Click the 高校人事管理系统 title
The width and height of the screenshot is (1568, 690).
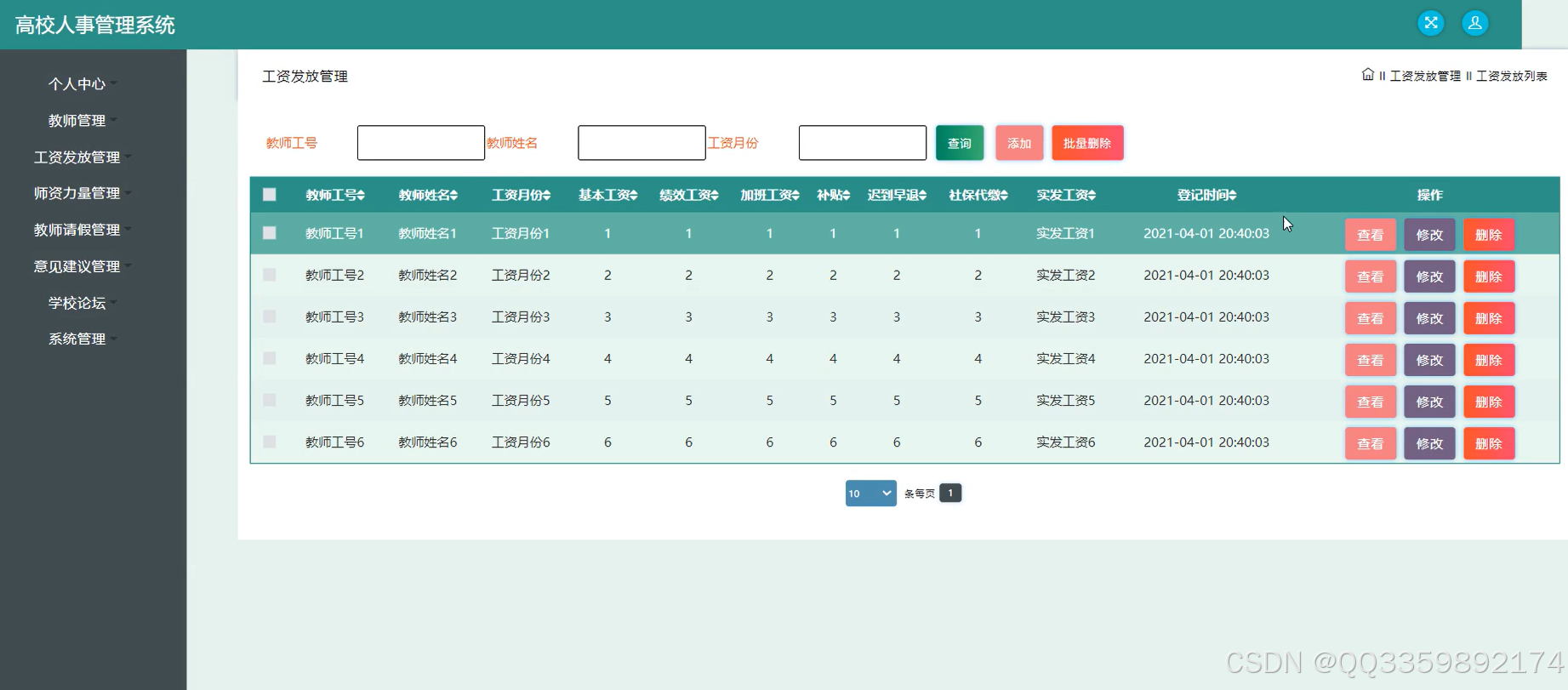tap(95, 25)
